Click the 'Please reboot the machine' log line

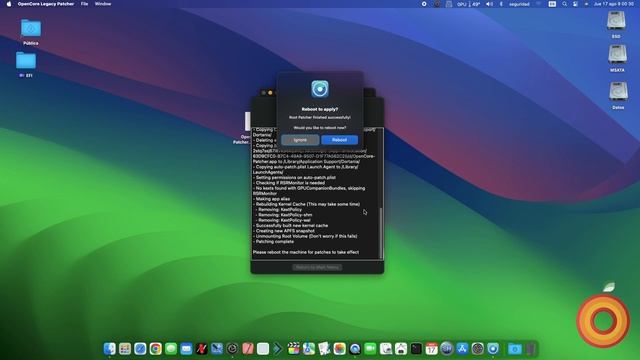(x=306, y=252)
